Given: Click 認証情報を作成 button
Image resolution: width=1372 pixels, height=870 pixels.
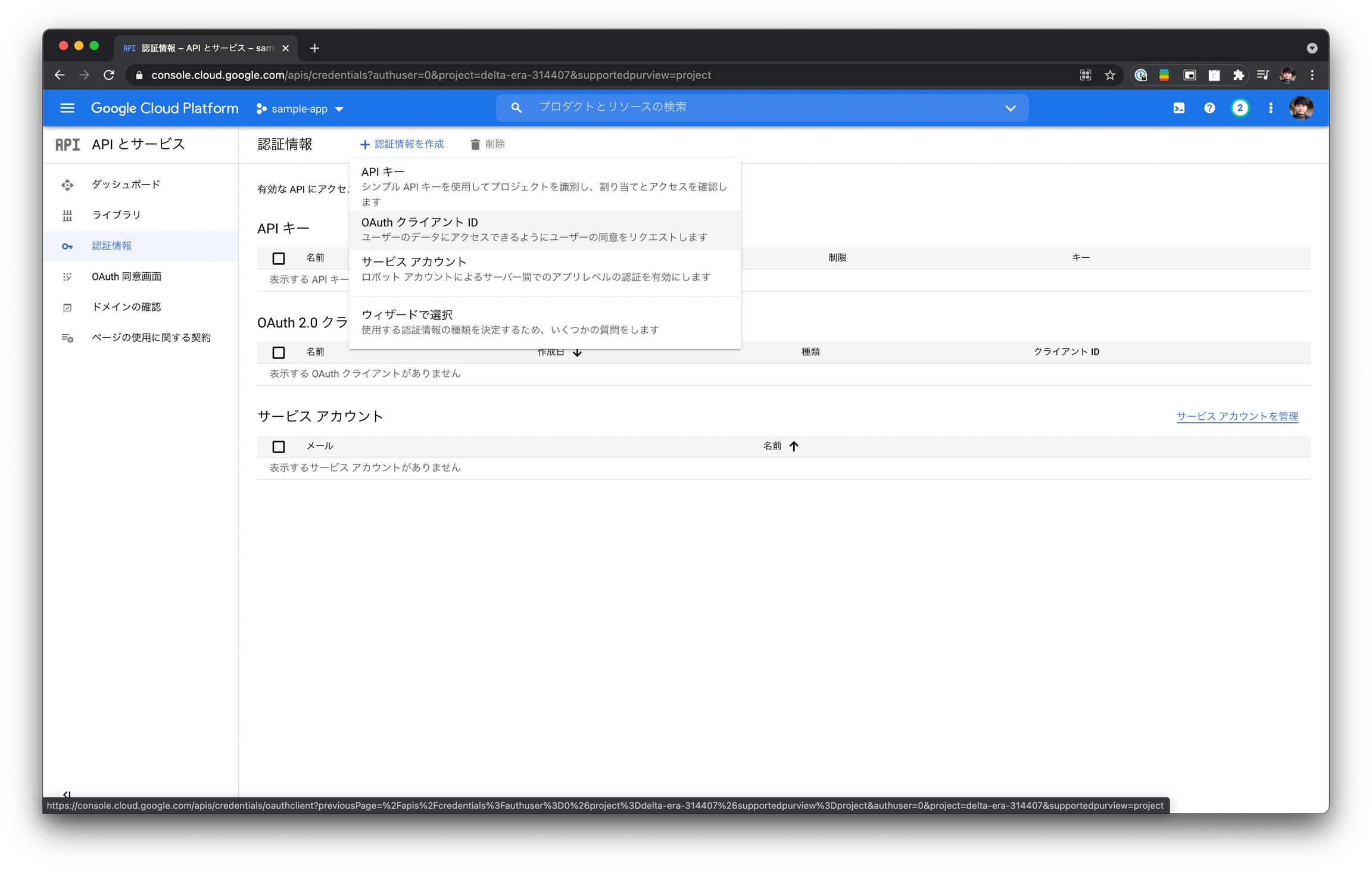Looking at the screenshot, I should (x=402, y=144).
